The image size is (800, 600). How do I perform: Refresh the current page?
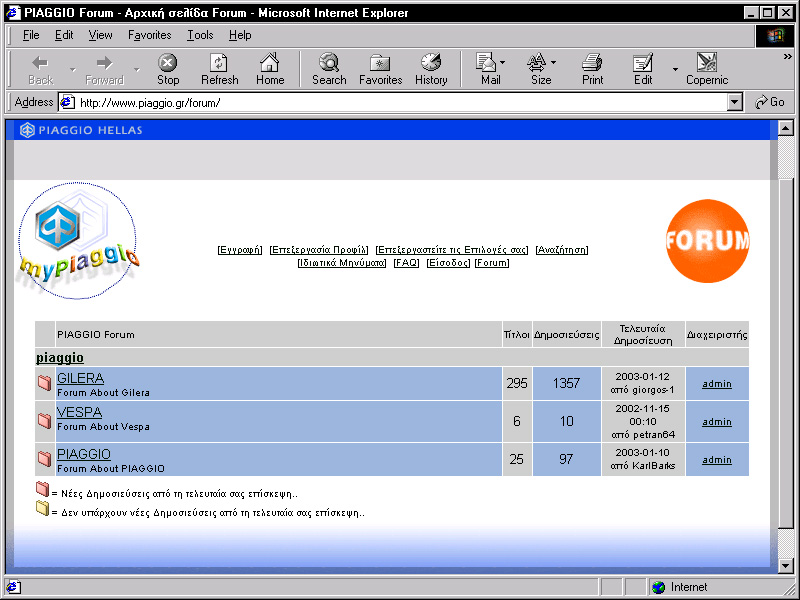(x=219, y=69)
